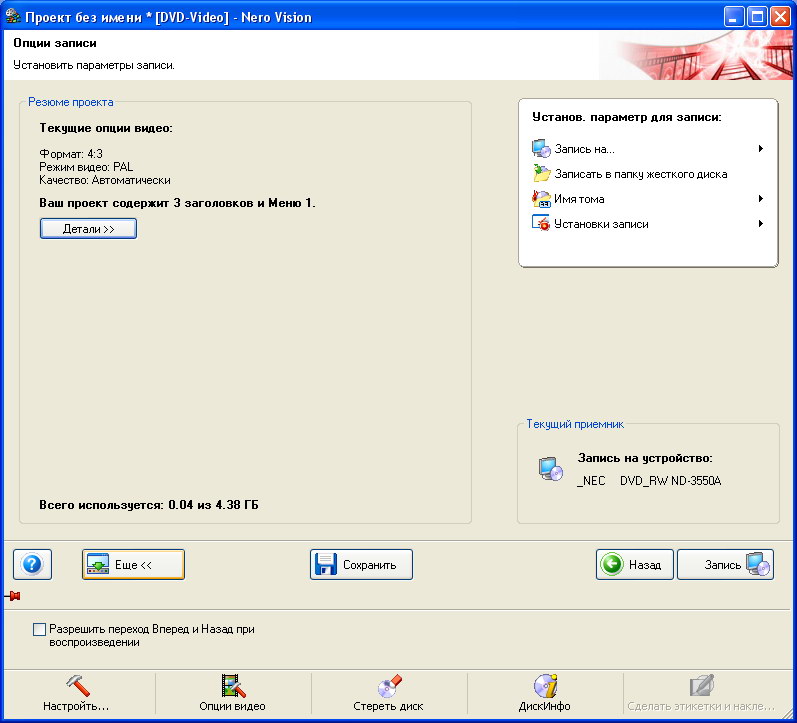The image size is (797, 723).
Task: Click device name _NEC DVD_RW ND-3550A
Action: (x=649, y=481)
